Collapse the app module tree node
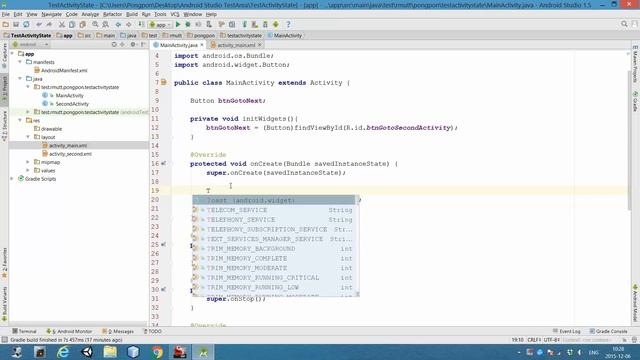640x360 pixels. coord(12,54)
